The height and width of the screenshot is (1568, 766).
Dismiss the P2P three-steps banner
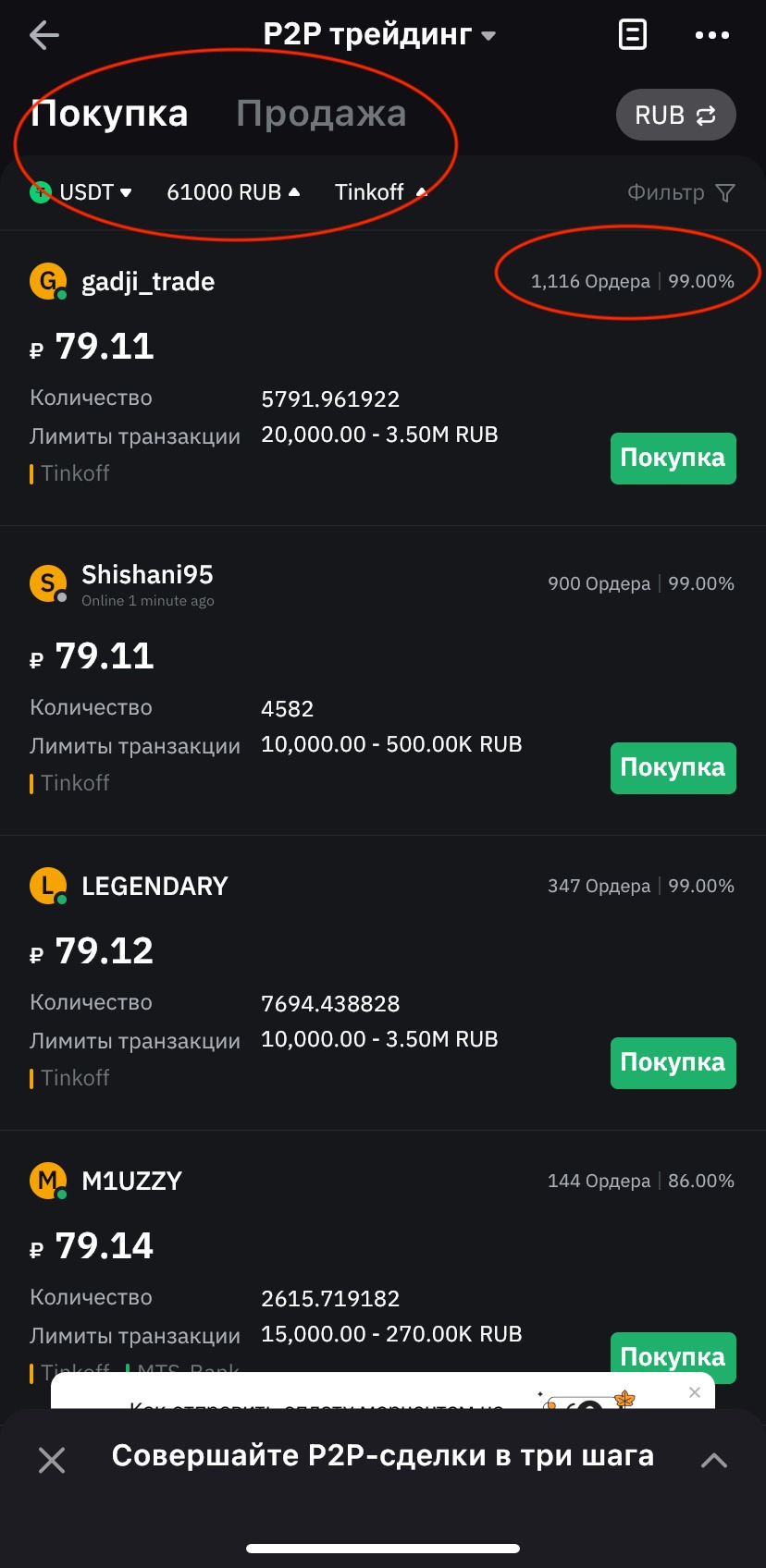(52, 1460)
